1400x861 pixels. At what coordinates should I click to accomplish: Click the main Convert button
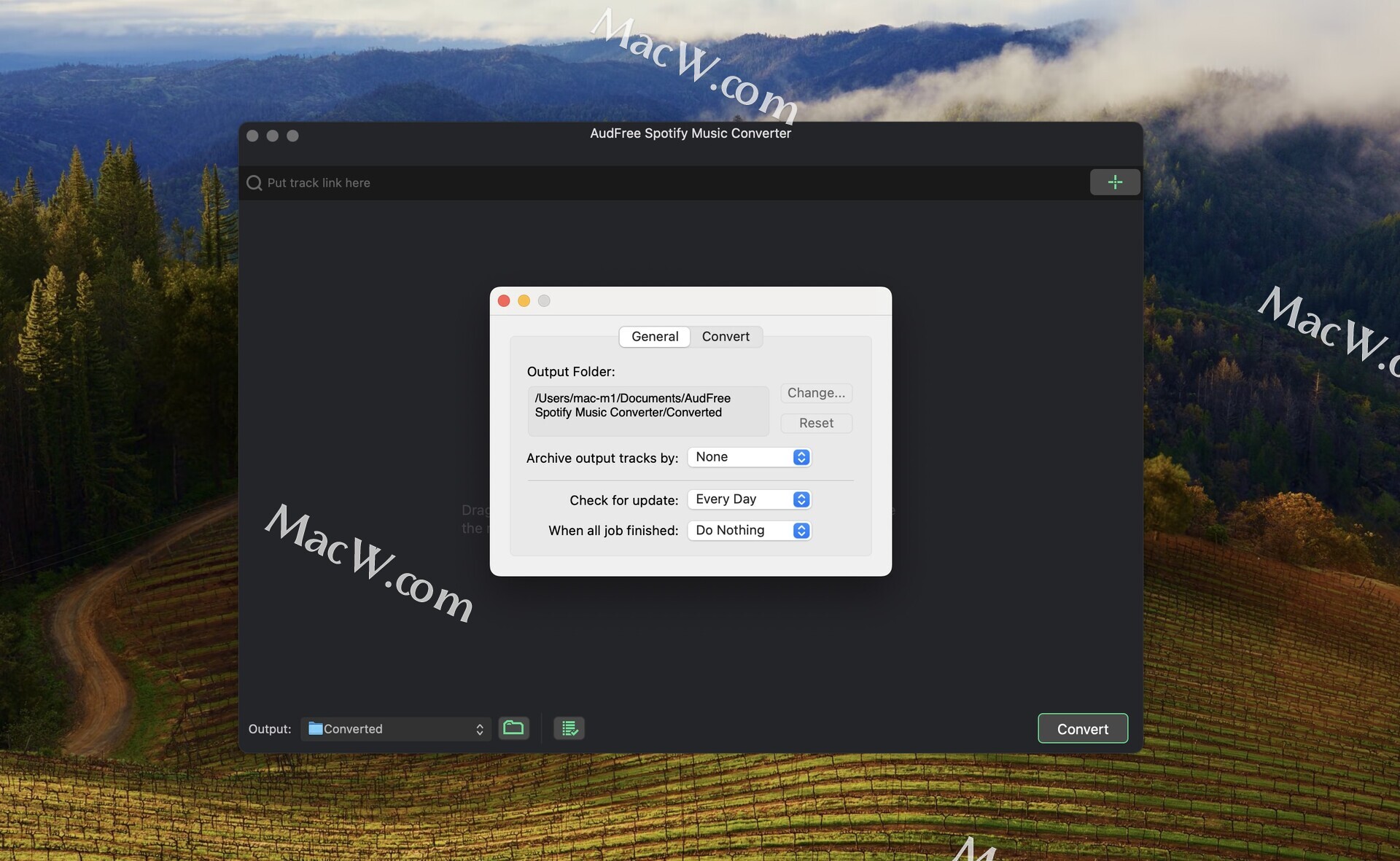(x=1083, y=729)
